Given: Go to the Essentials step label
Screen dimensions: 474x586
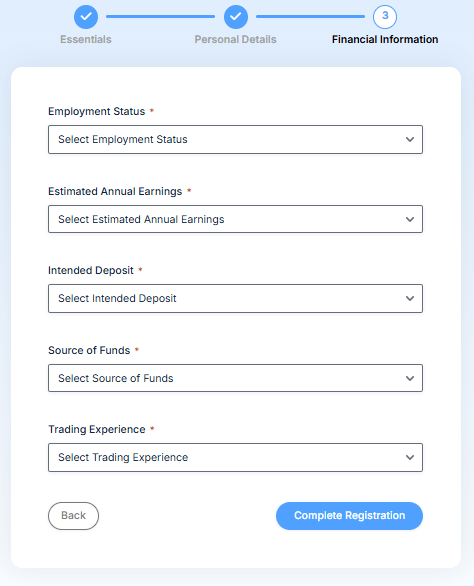Looking at the screenshot, I should [x=86, y=39].
